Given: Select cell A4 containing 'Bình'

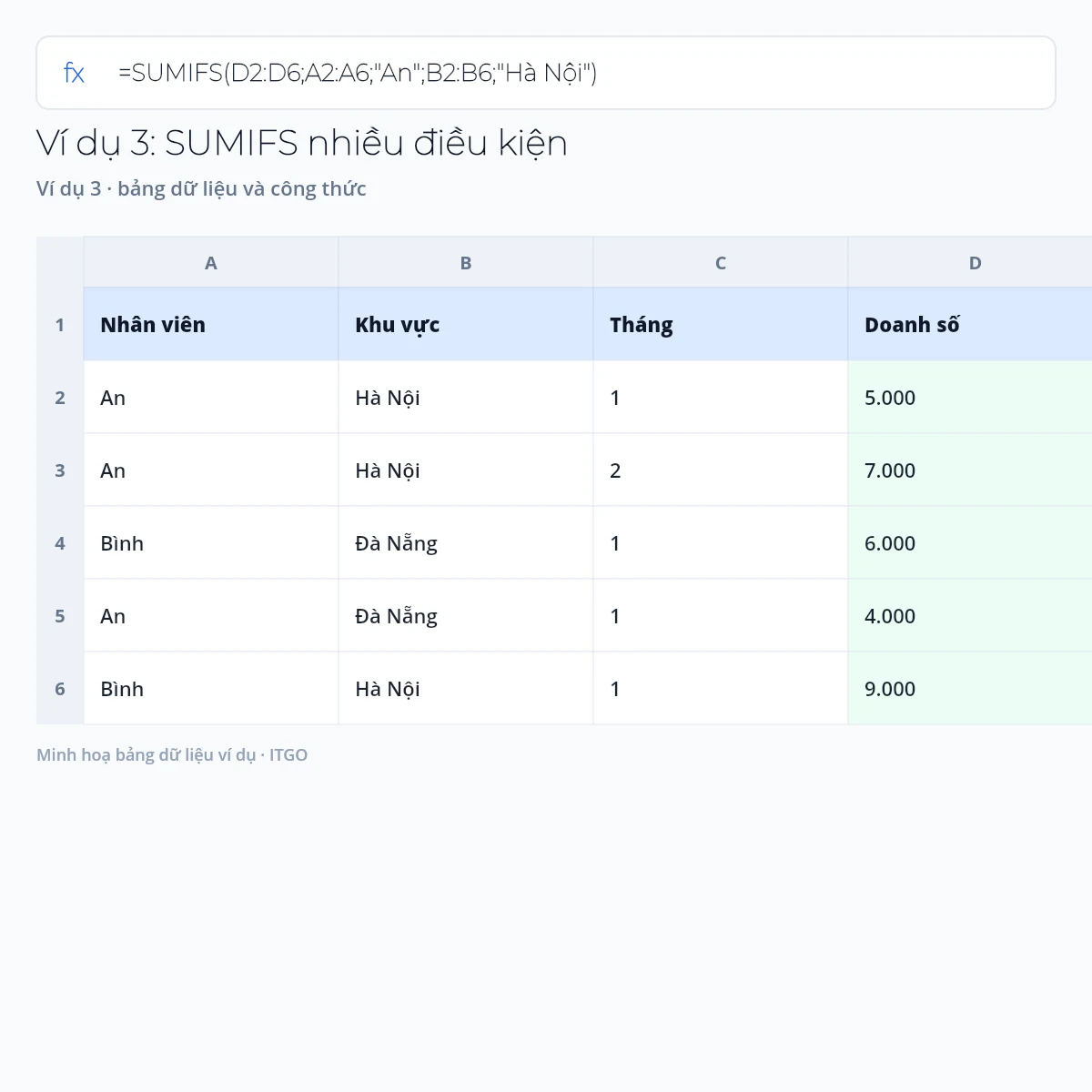Looking at the screenshot, I should pyautogui.click(x=211, y=543).
